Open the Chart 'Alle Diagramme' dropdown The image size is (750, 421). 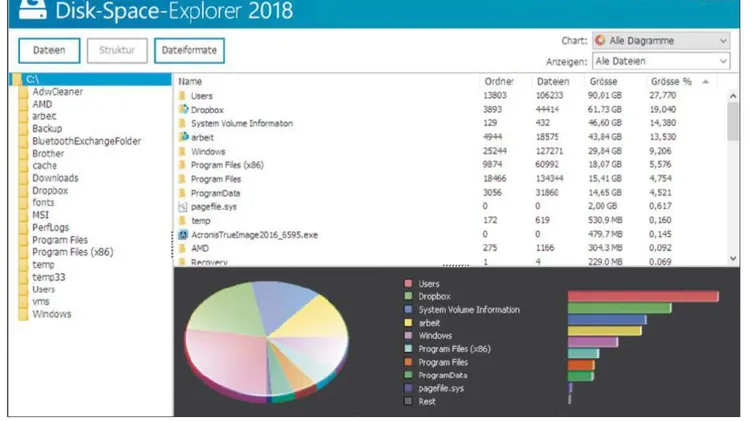(x=661, y=41)
